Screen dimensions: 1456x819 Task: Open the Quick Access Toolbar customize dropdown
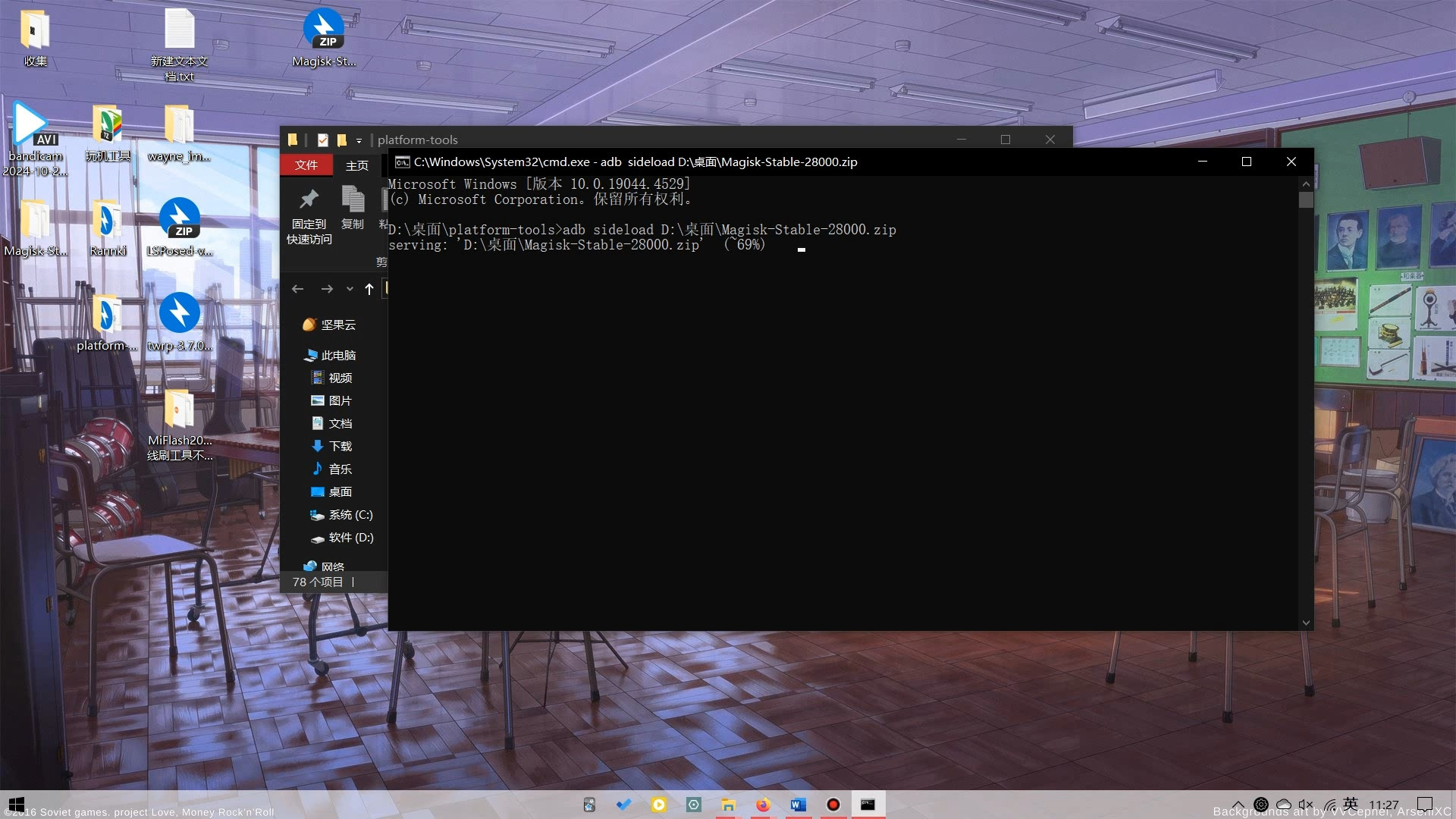359,140
